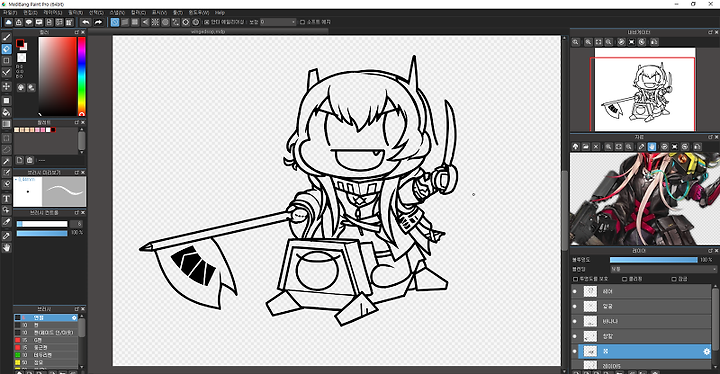The image size is (720, 374).
Task: Select the Magic Wand tool
Action: pyautogui.click(x=6, y=161)
